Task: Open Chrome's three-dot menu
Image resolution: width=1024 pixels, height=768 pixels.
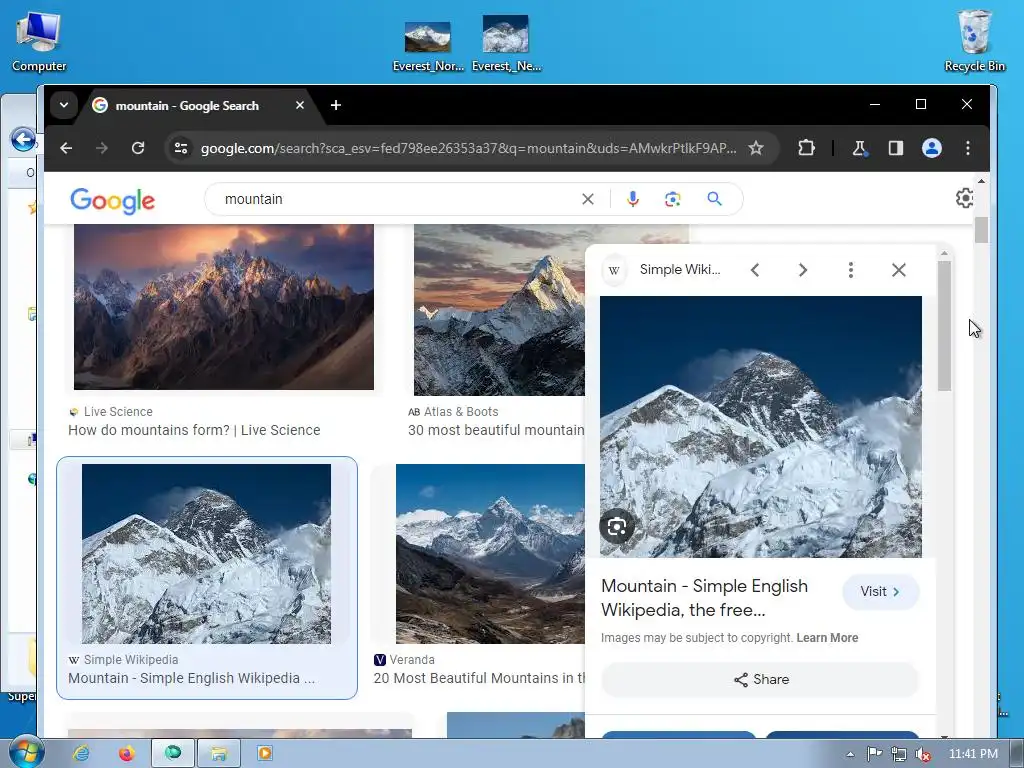Action: pyautogui.click(x=968, y=148)
